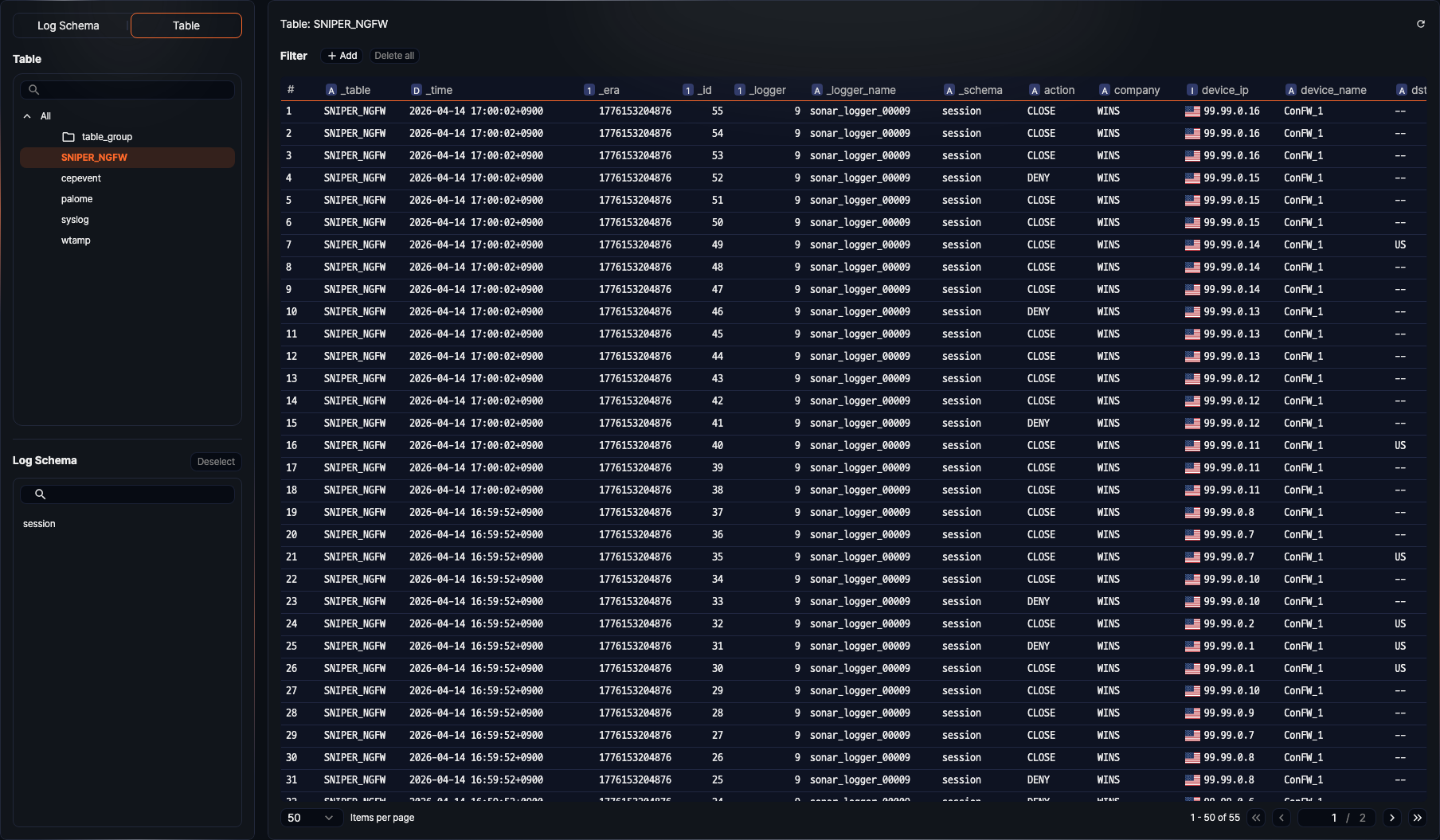The width and height of the screenshot is (1440, 840).
Task: Select the session schema entry
Action: click(x=39, y=523)
